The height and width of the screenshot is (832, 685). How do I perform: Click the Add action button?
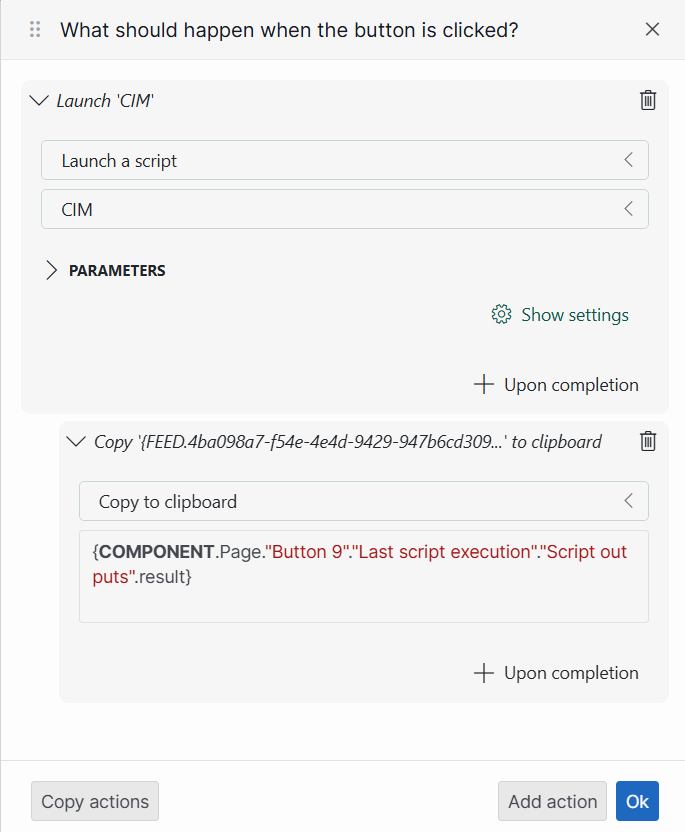click(x=552, y=801)
